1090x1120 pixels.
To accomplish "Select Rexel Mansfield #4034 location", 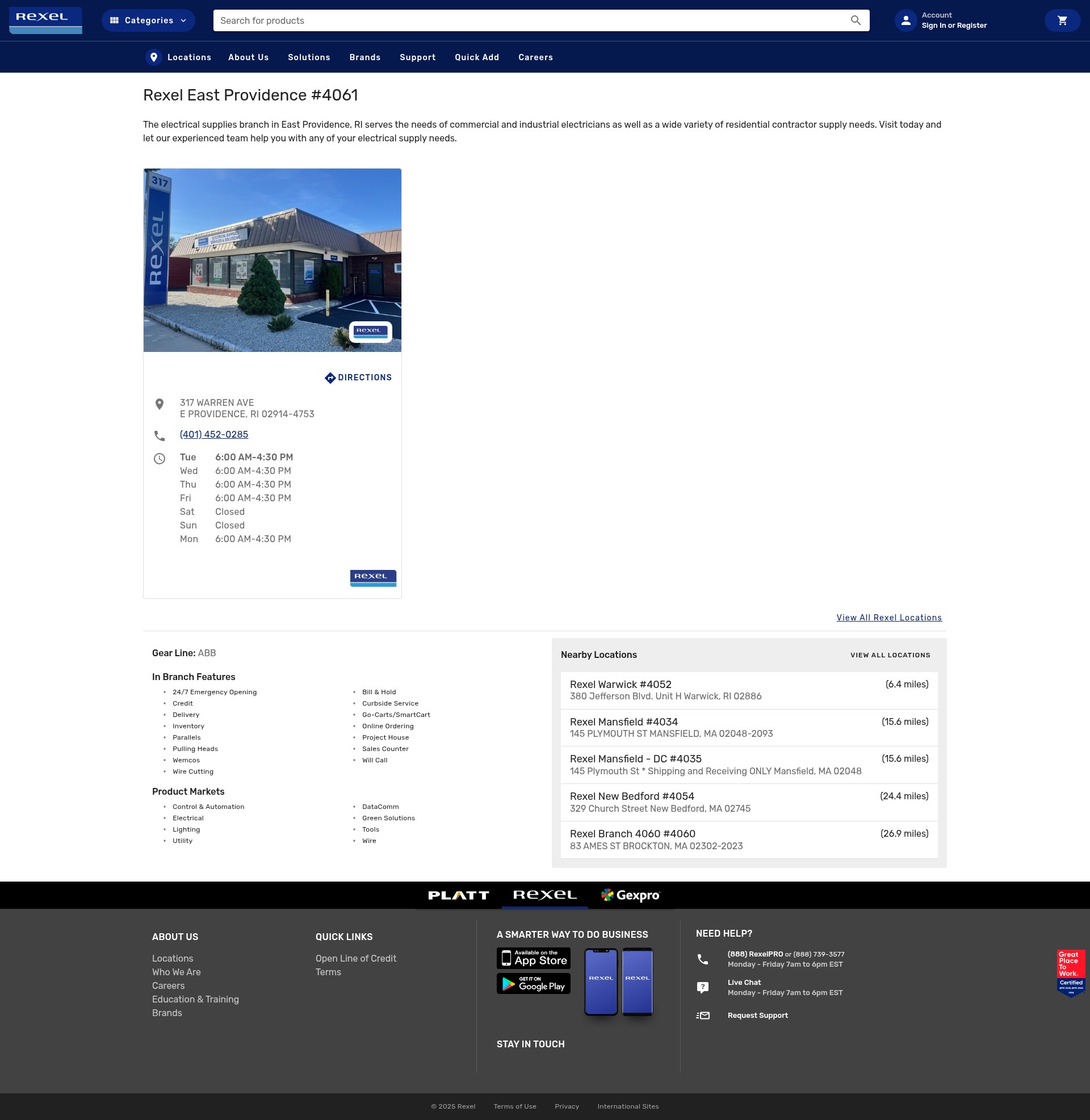I will pyautogui.click(x=749, y=727).
